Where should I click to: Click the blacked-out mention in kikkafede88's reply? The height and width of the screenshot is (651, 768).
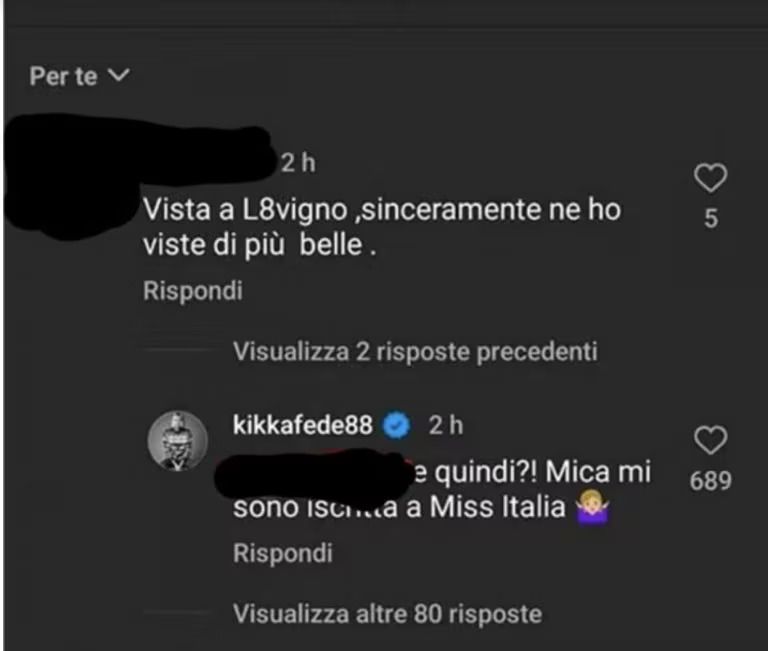point(313,475)
